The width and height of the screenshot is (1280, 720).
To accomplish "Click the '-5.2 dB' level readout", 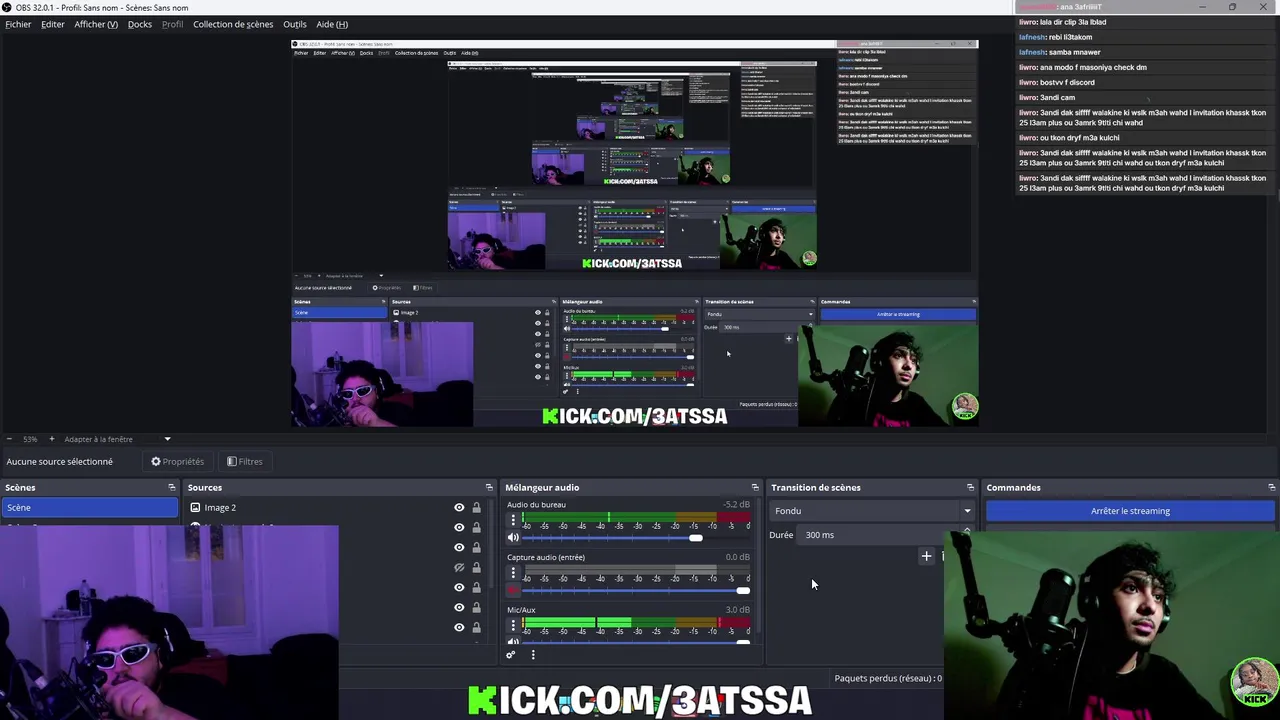I will coord(736,505).
